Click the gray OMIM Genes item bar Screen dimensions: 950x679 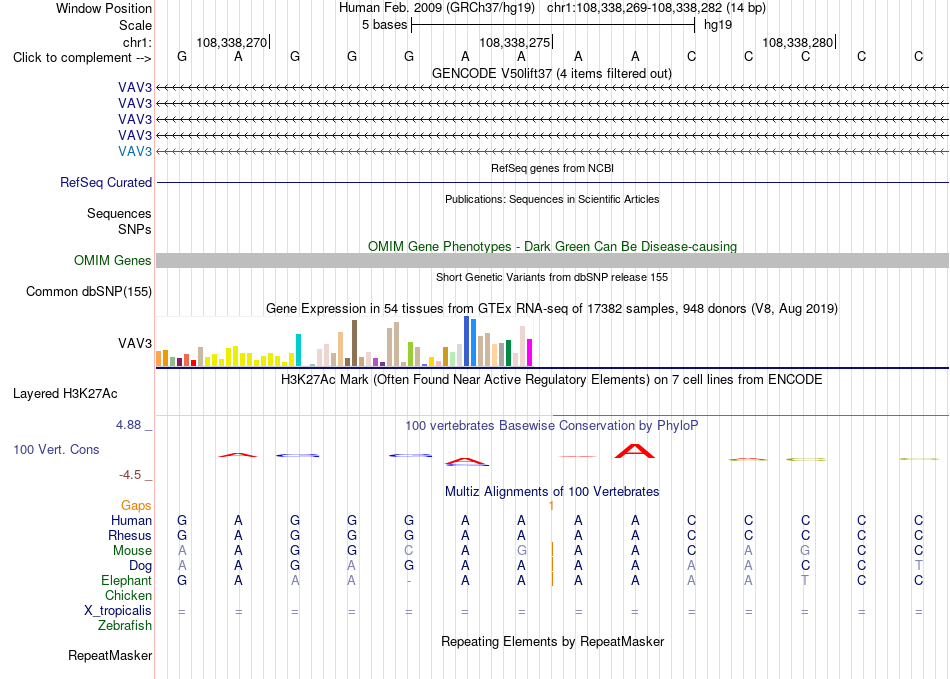552,260
